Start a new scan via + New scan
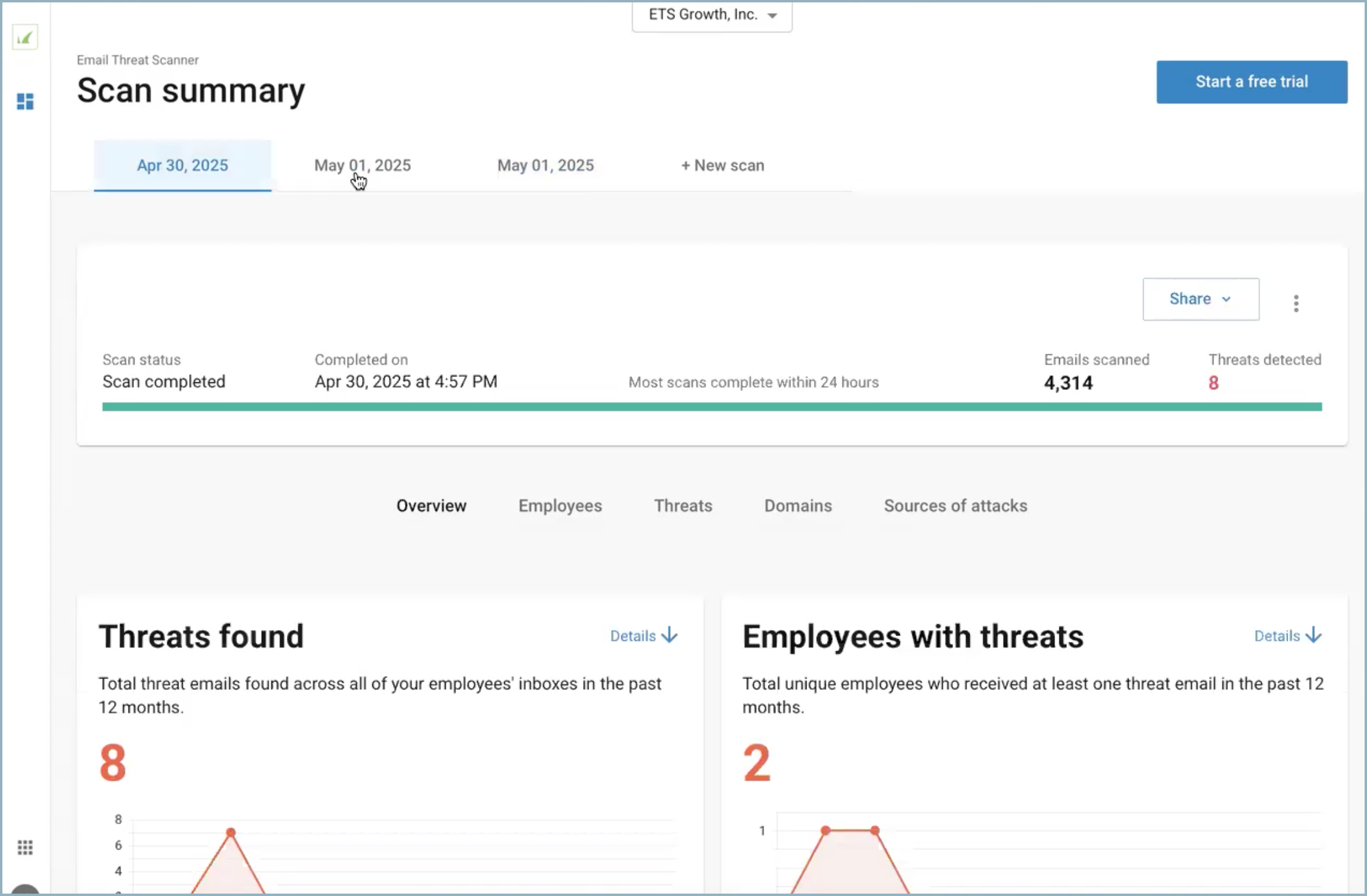Image resolution: width=1367 pixels, height=896 pixels. click(722, 165)
